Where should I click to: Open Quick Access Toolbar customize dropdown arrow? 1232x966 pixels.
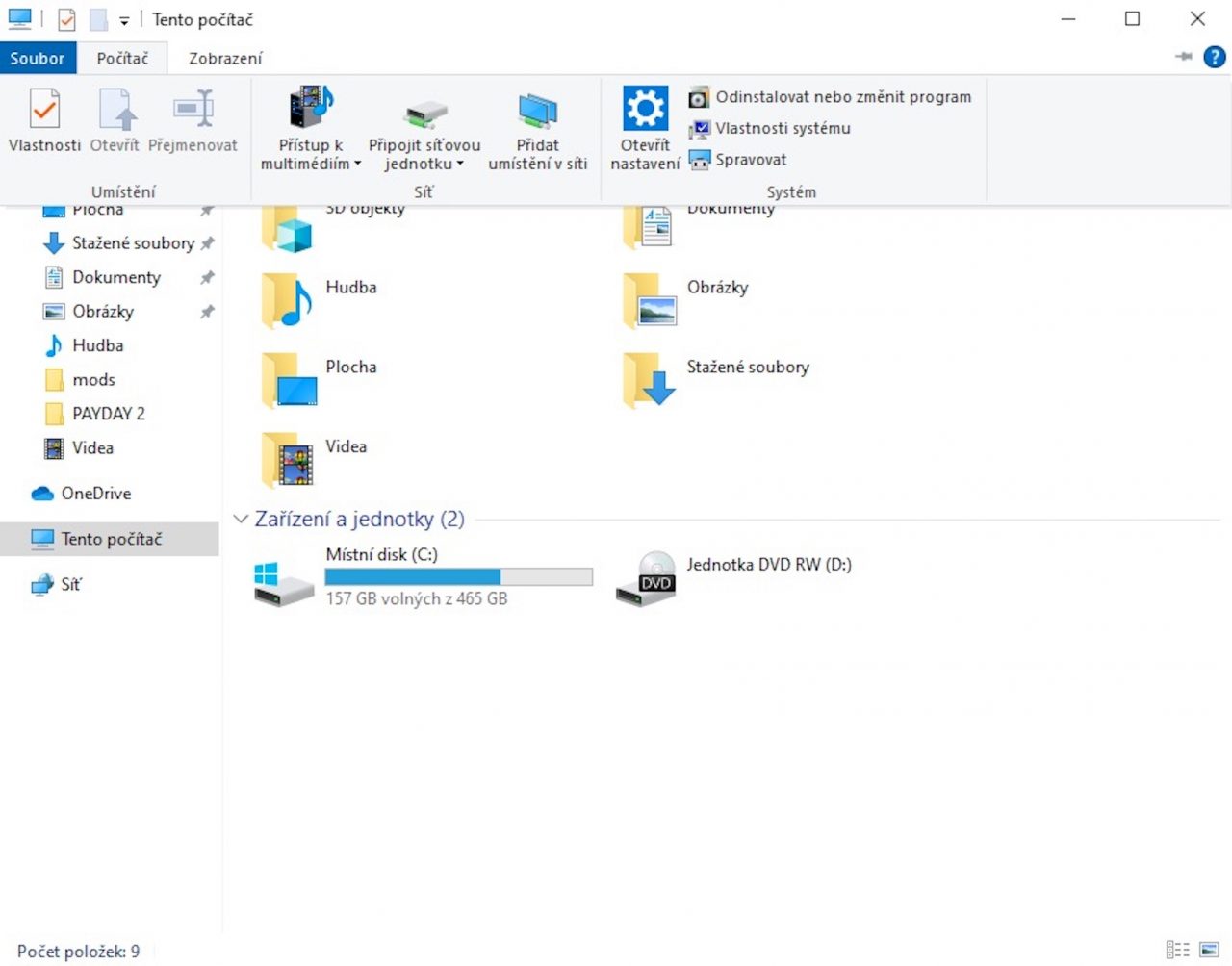click(x=124, y=20)
